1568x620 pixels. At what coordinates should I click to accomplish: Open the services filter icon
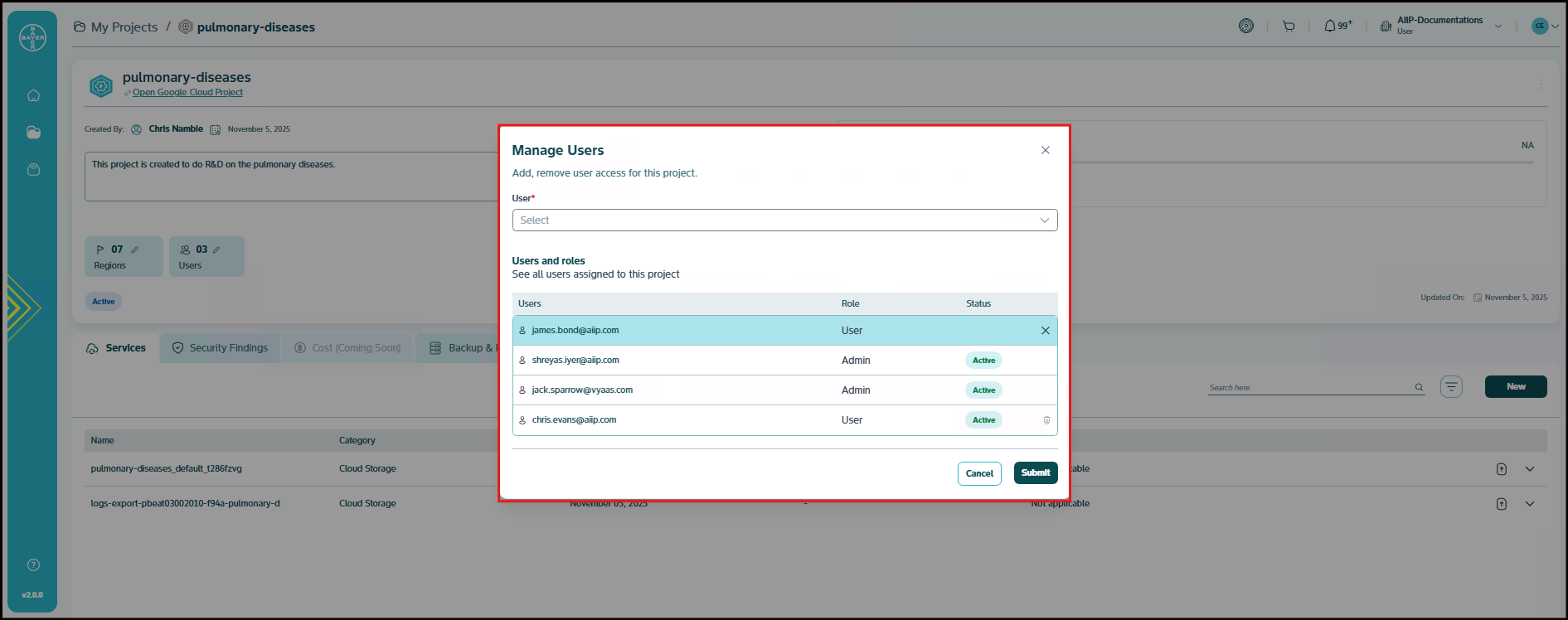click(1451, 387)
